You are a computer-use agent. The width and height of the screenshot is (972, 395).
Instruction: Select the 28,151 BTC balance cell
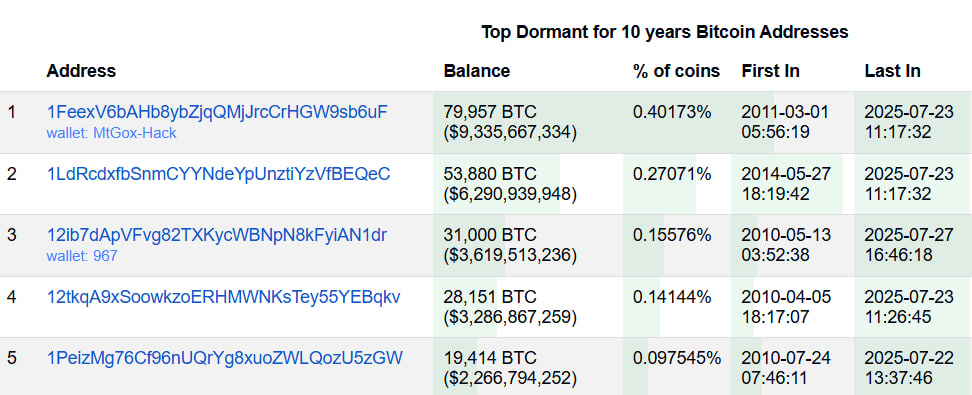(490, 297)
